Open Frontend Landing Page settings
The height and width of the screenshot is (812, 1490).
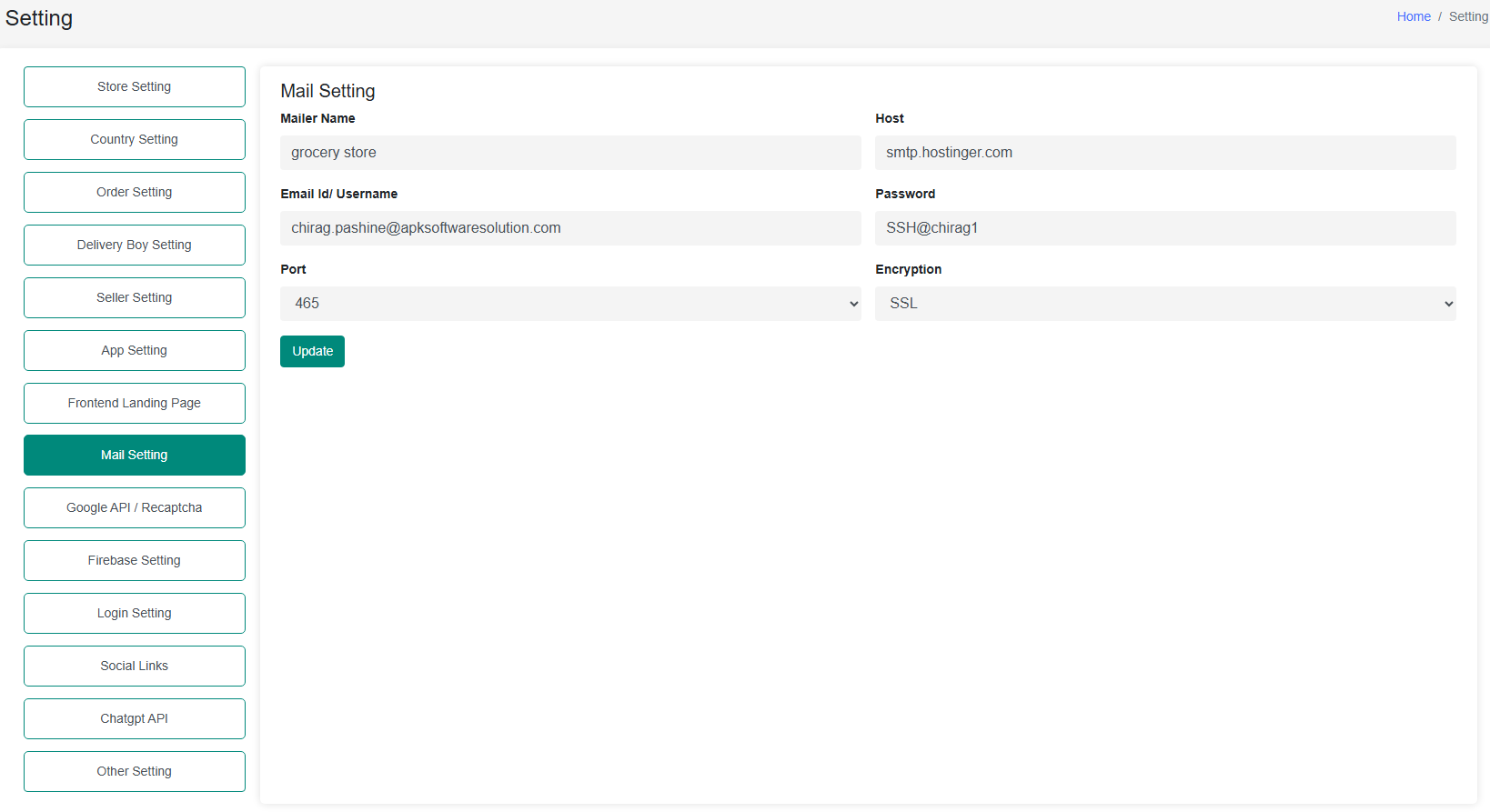pyautogui.click(x=135, y=403)
